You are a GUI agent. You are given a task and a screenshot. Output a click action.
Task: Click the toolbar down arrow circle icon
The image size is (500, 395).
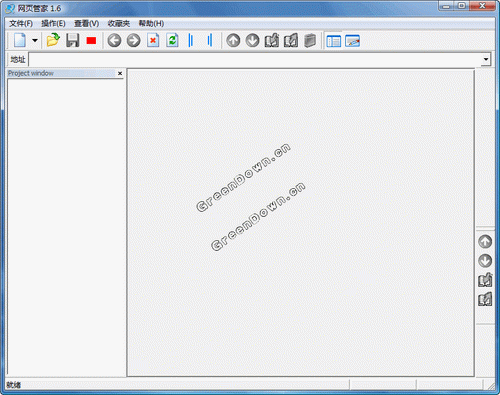[x=253, y=41]
